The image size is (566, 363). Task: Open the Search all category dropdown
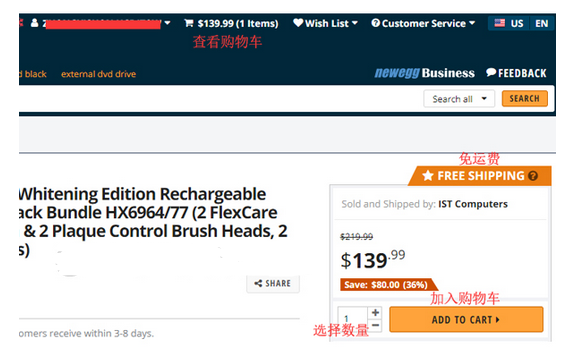459,99
